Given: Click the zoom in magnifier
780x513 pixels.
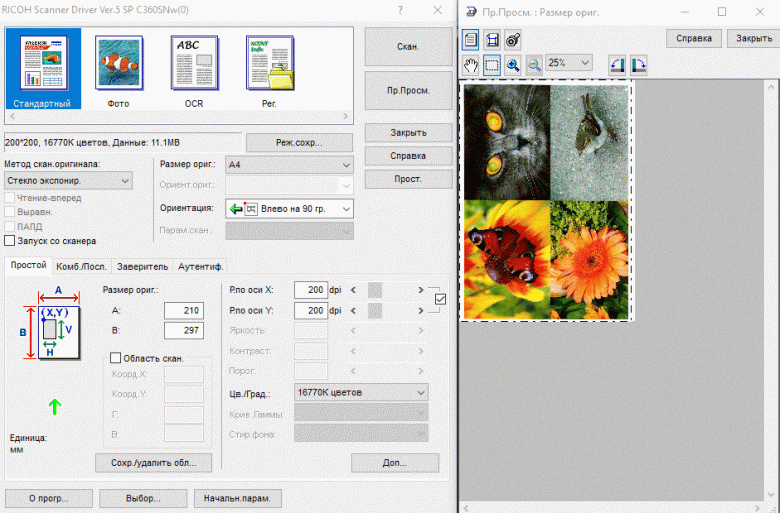Looking at the screenshot, I should [513, 65].
